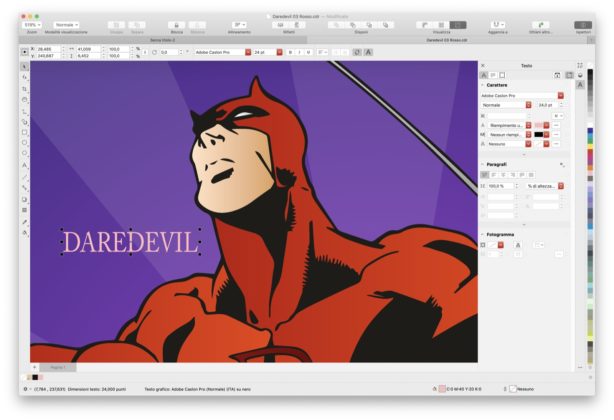This screenshot has height=420, width=614.
Task: Toggle the first paragraph alignment button (none)
Action: (485, 175)
